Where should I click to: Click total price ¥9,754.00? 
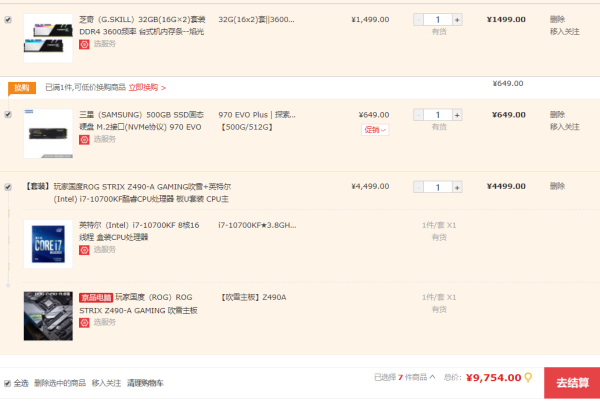(x=494, y=378)
